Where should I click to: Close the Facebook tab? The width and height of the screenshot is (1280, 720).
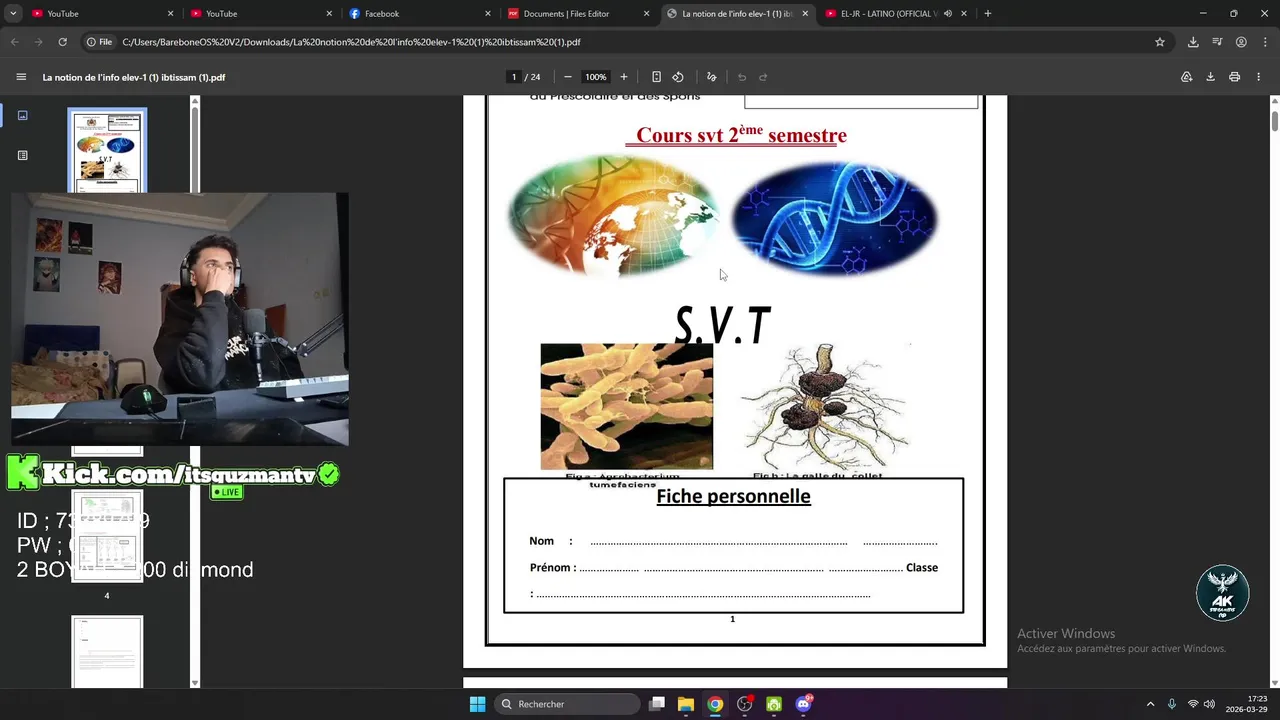tap(488, 13)
